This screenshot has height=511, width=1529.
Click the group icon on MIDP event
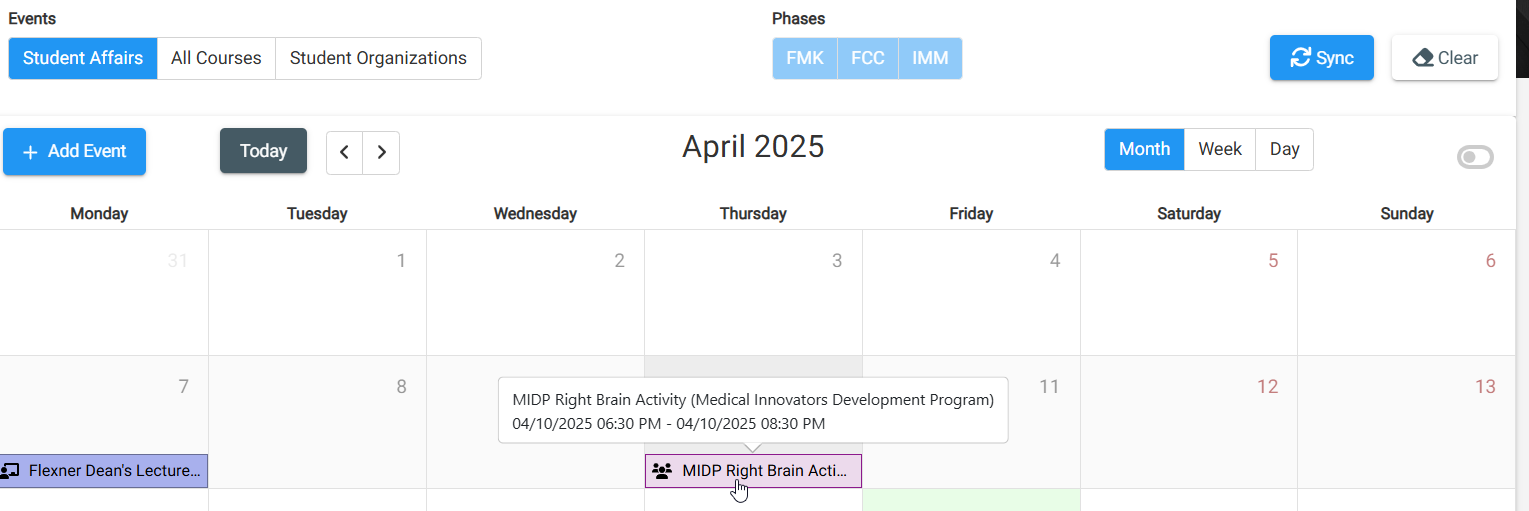tap(661, 471)
